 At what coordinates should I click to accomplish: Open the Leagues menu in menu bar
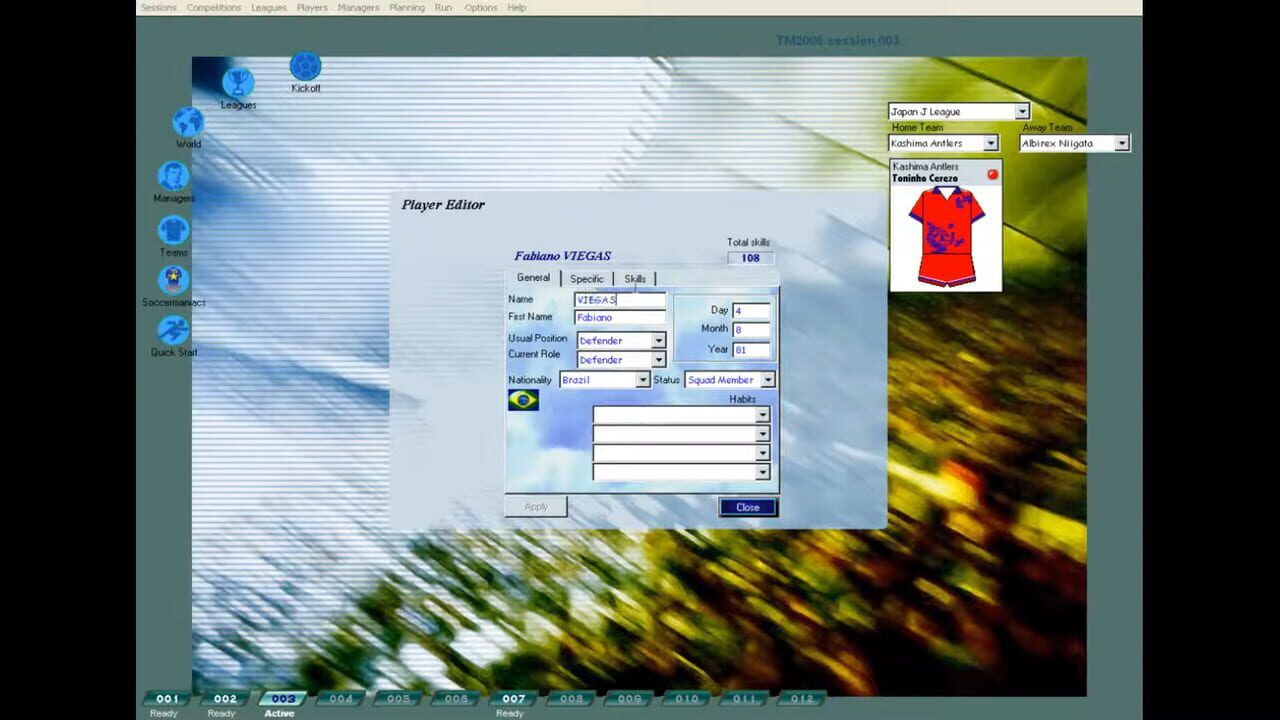269,7
